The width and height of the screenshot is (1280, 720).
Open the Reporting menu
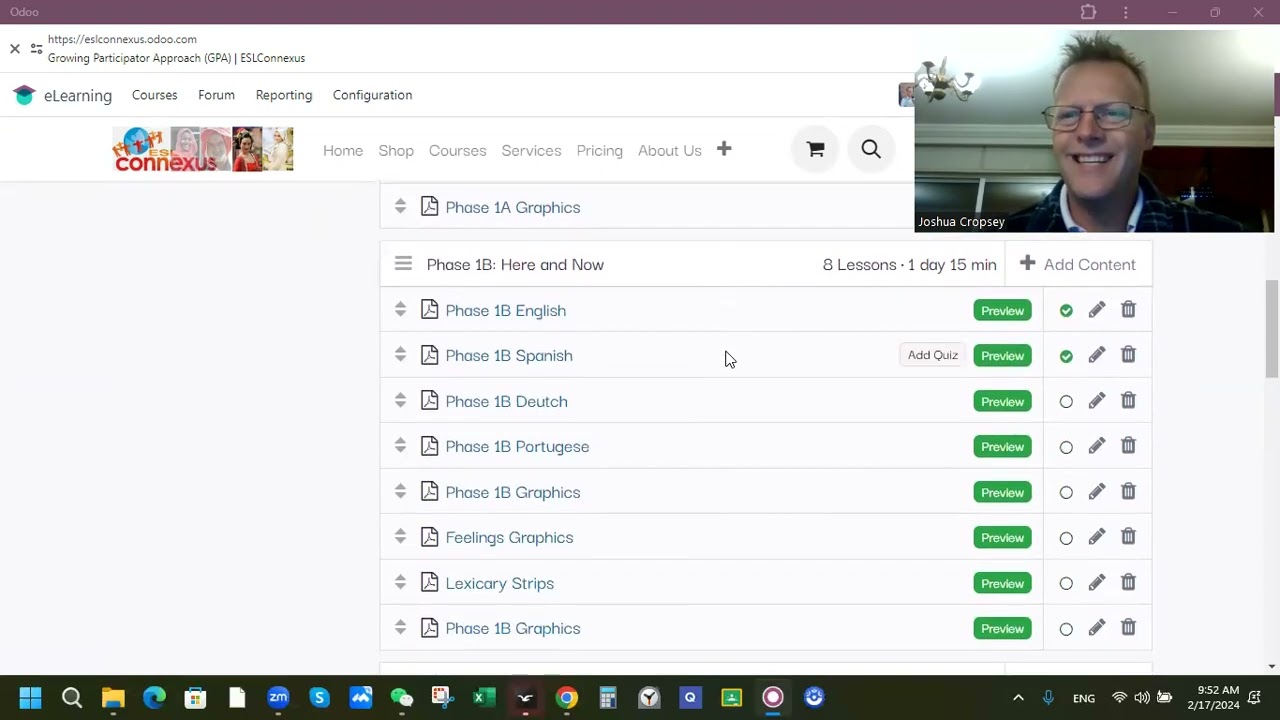click(284, 95)
